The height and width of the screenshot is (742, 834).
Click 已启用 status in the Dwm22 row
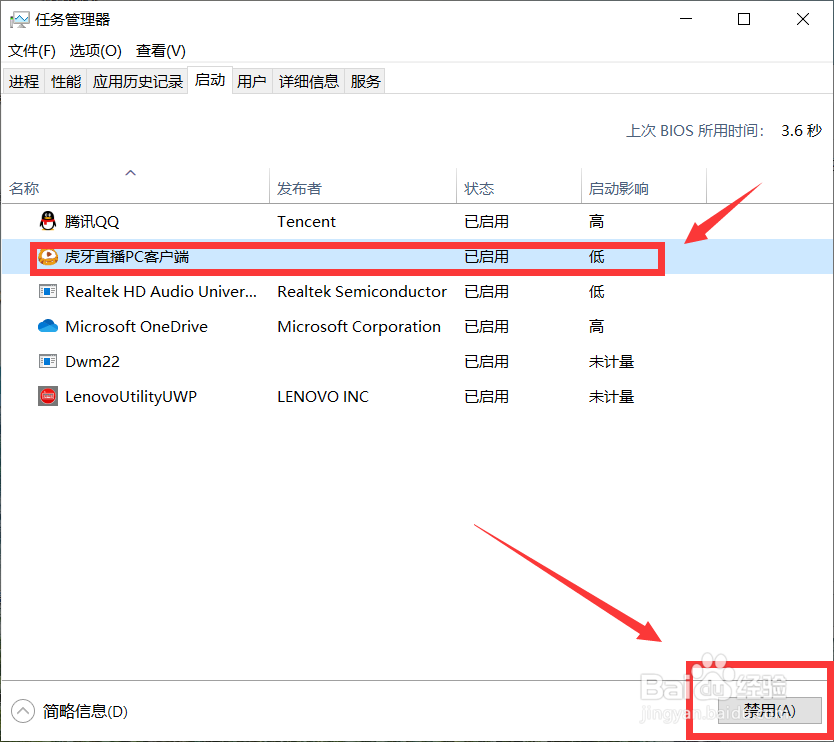point(487,362)
